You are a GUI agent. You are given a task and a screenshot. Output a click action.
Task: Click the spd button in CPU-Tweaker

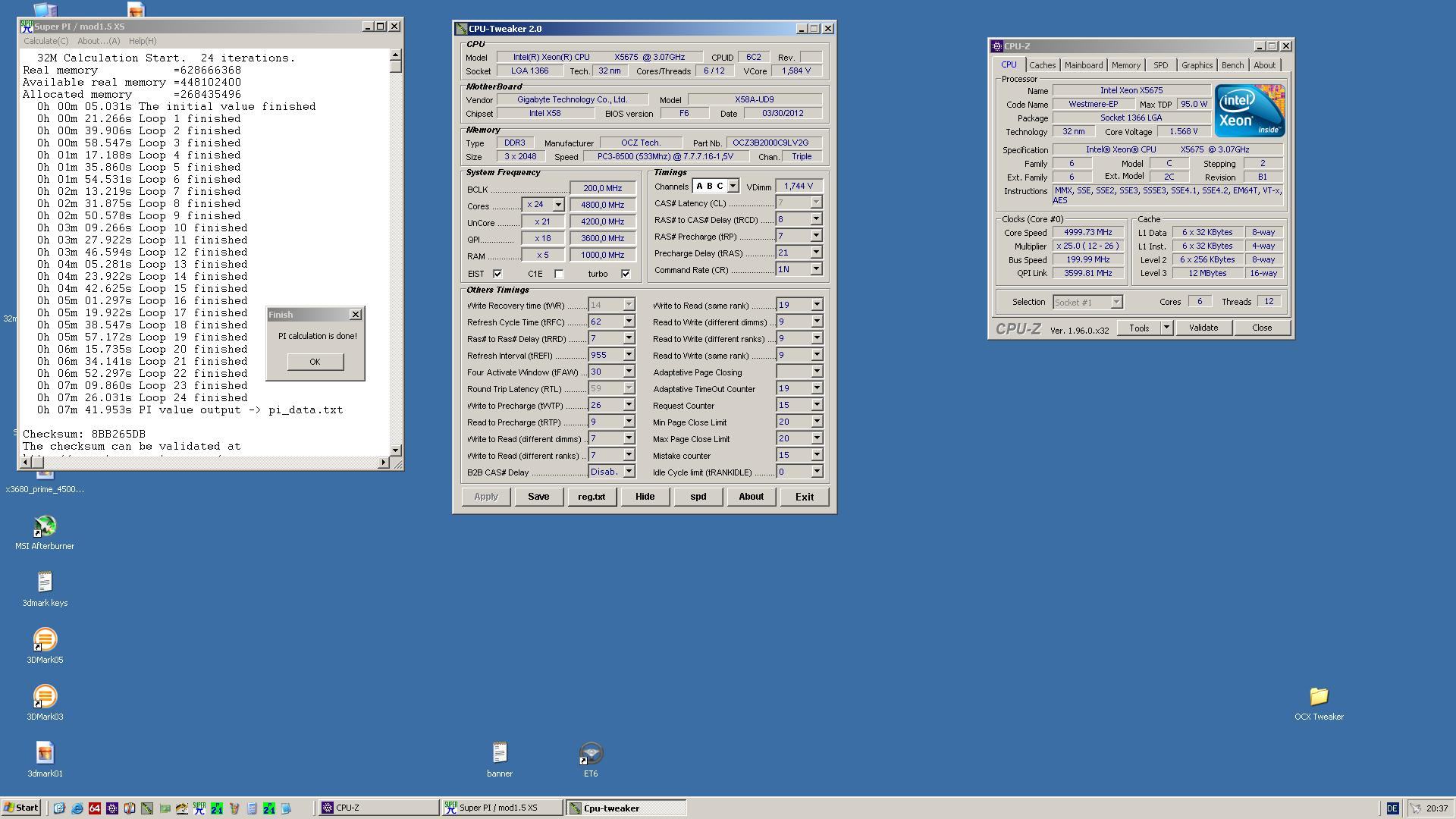(698, 497)
